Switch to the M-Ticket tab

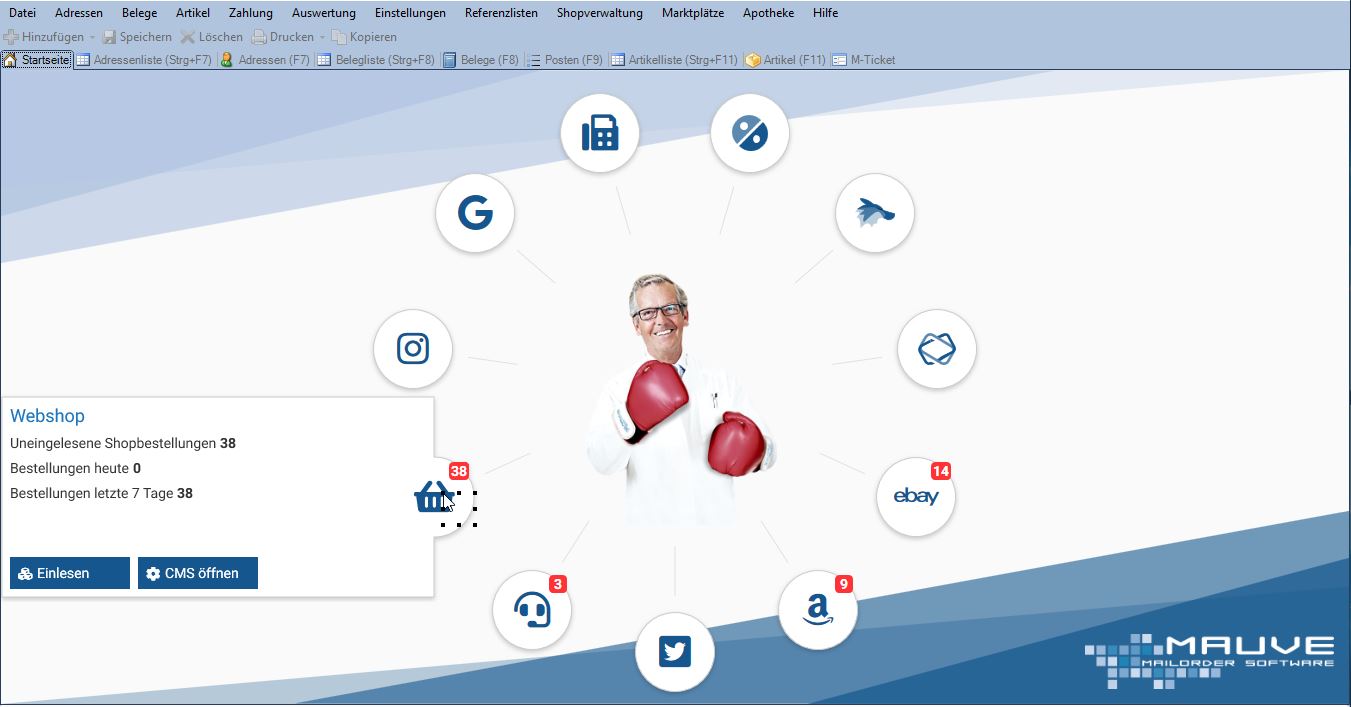(864, 60)
